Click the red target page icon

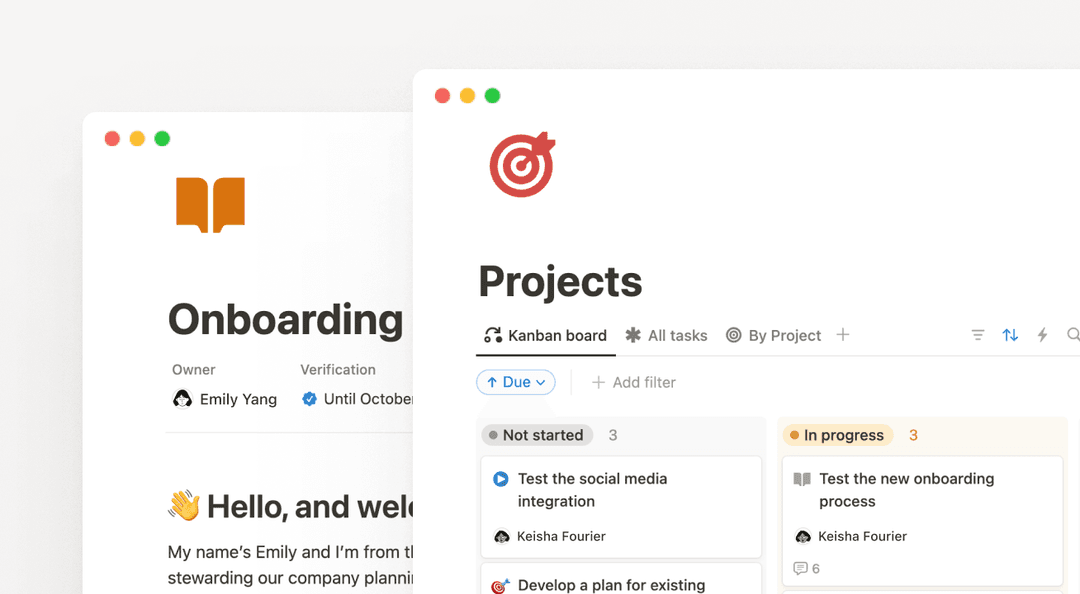point(521,165)
